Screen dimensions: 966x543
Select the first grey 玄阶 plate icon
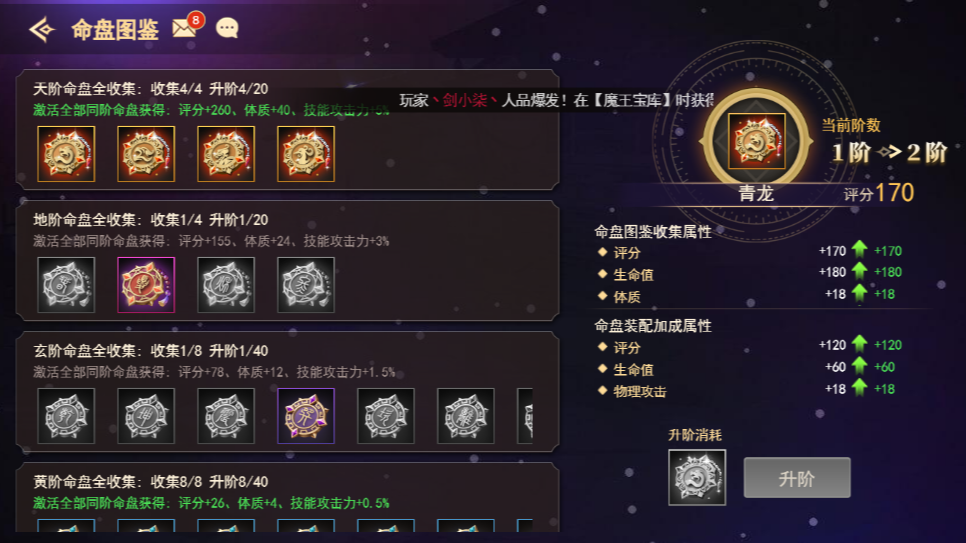pos(66,416)
